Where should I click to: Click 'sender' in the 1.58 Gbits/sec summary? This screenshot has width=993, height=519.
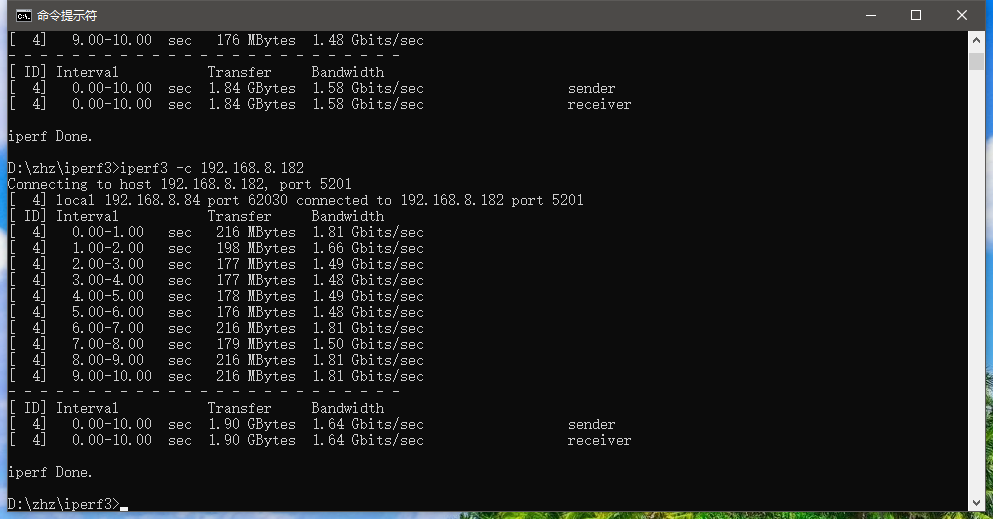591,88
